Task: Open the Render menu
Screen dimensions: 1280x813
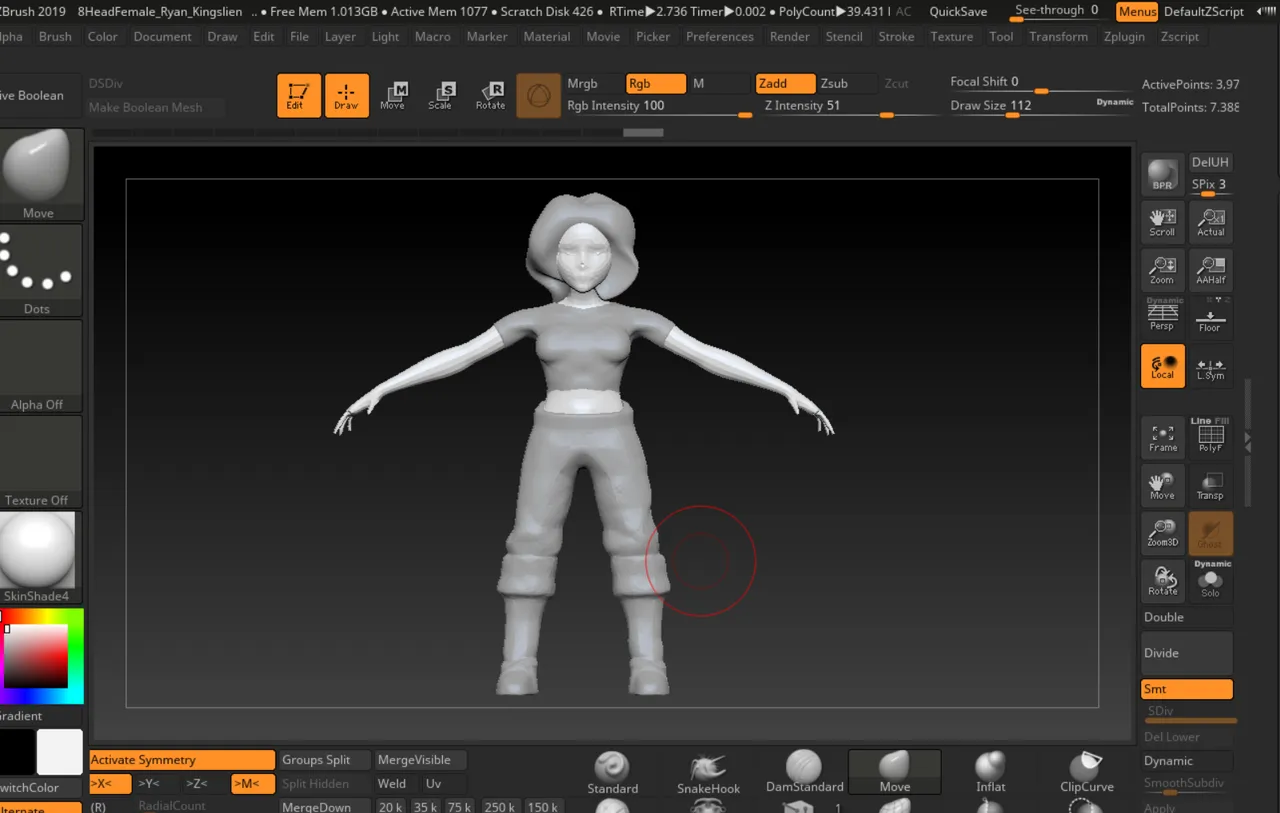Action: [x=790, y=36]
